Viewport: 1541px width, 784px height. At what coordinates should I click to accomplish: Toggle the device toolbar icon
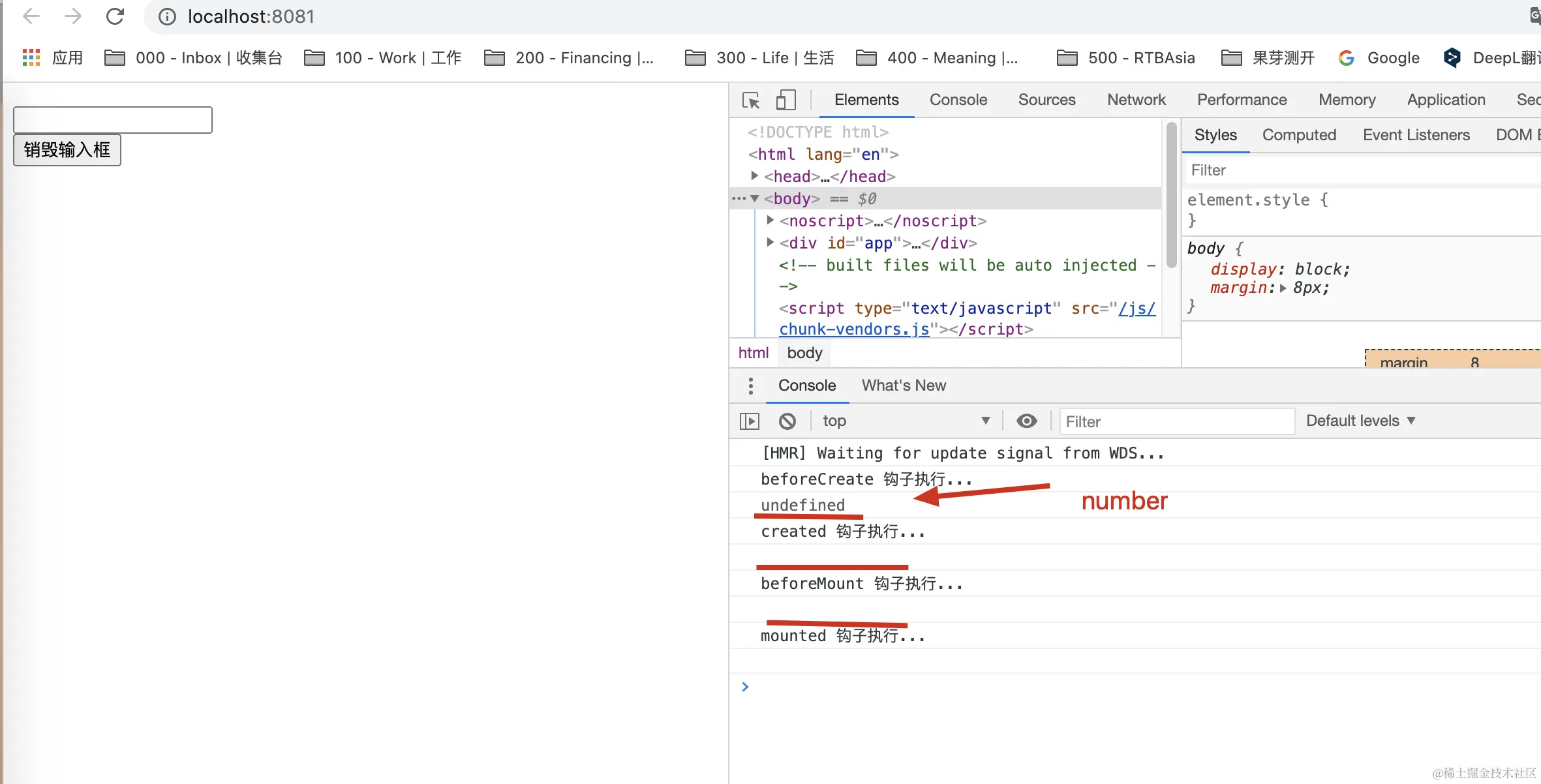coord(786,100)
